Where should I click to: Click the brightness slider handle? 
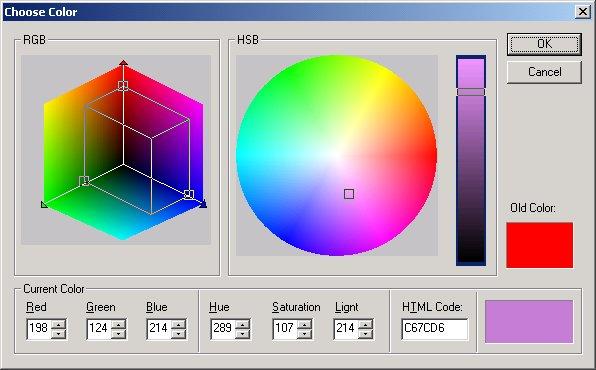pos(471,92)
